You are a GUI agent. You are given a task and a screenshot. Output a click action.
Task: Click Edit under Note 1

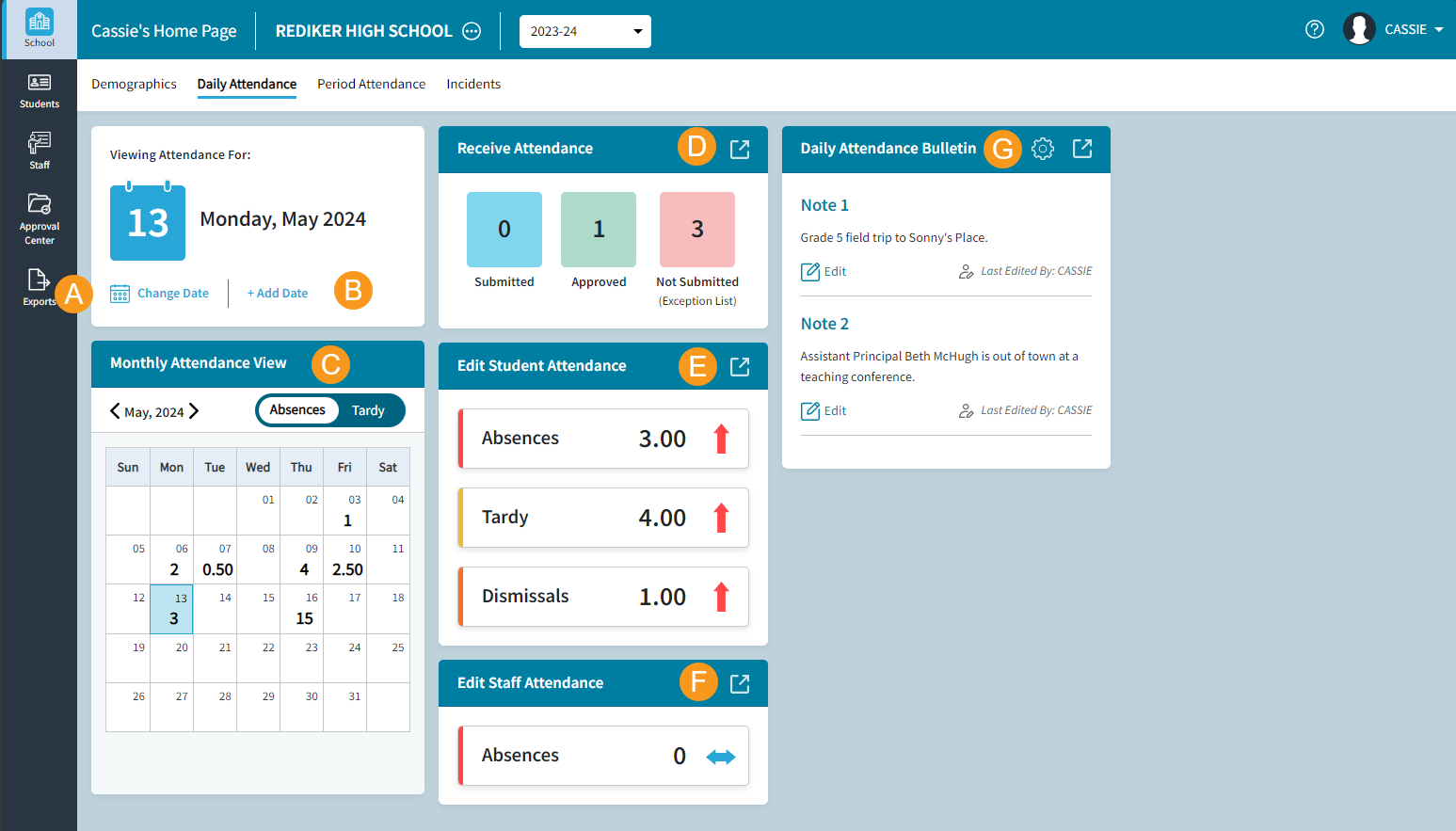coord(823,271)
